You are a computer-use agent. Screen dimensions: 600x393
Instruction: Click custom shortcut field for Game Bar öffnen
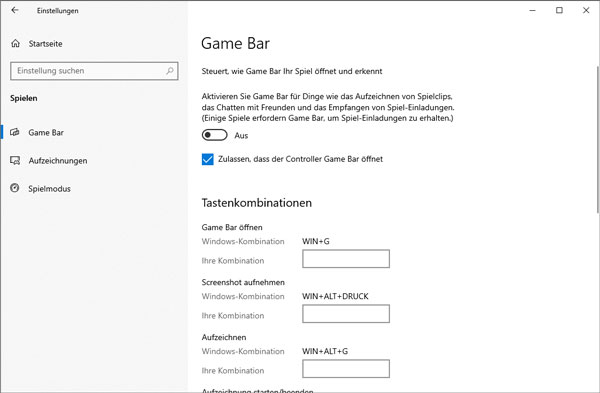pyautogui.click(x=346, y=259)
